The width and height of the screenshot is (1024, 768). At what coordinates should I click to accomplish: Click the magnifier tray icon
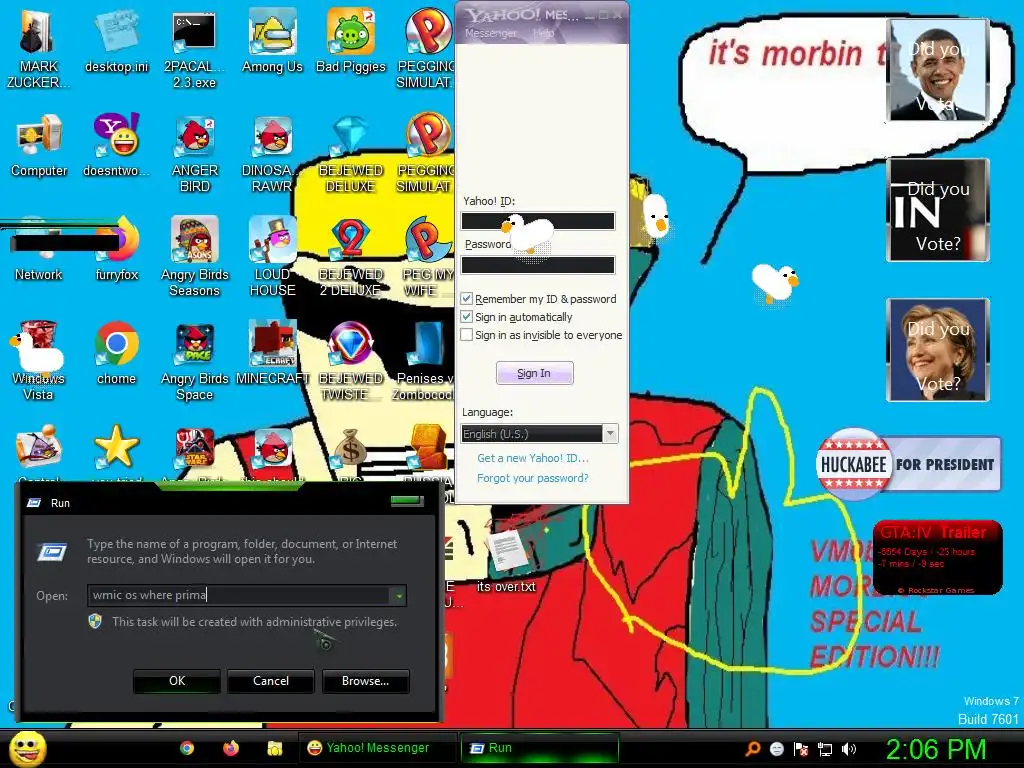click(x=752, y=749)
